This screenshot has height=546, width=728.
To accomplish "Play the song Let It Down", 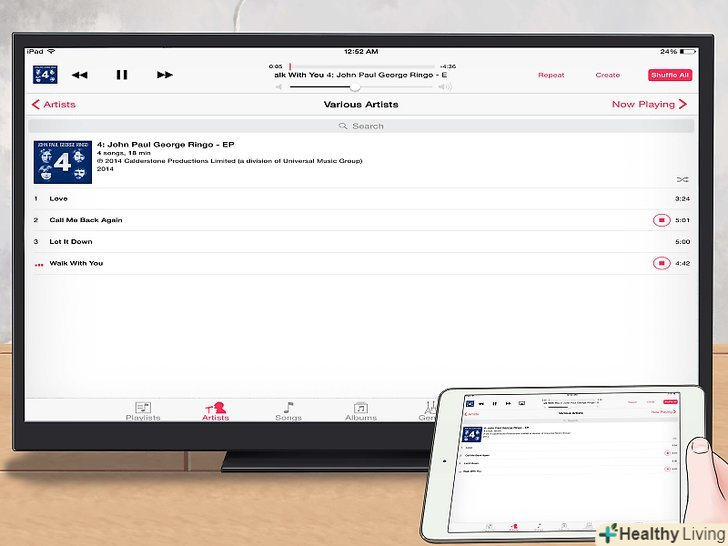I will click(x=361, y=241).
